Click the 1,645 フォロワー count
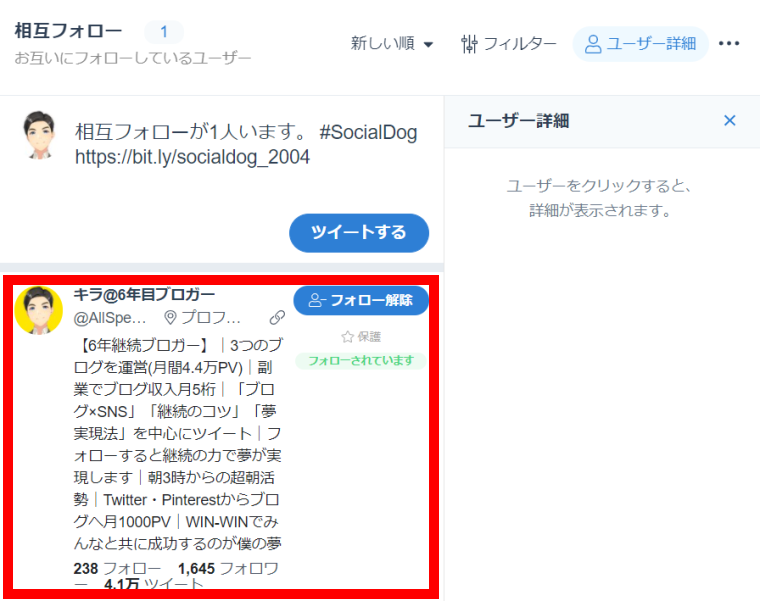The width and height of the screenshot is (760, 601). pyautogui.click(x=228, y=568)
